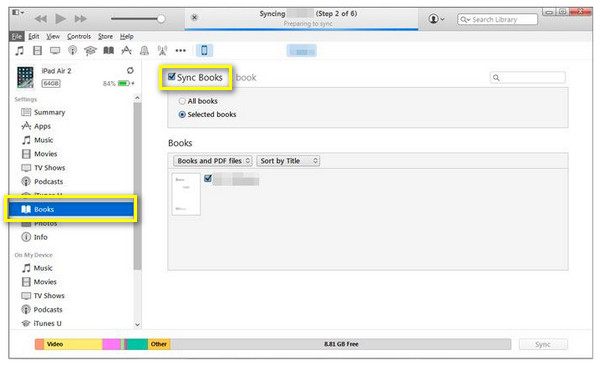600x366 pixels.
Task: Skip to next track
Action: click(x=80, y=19)
